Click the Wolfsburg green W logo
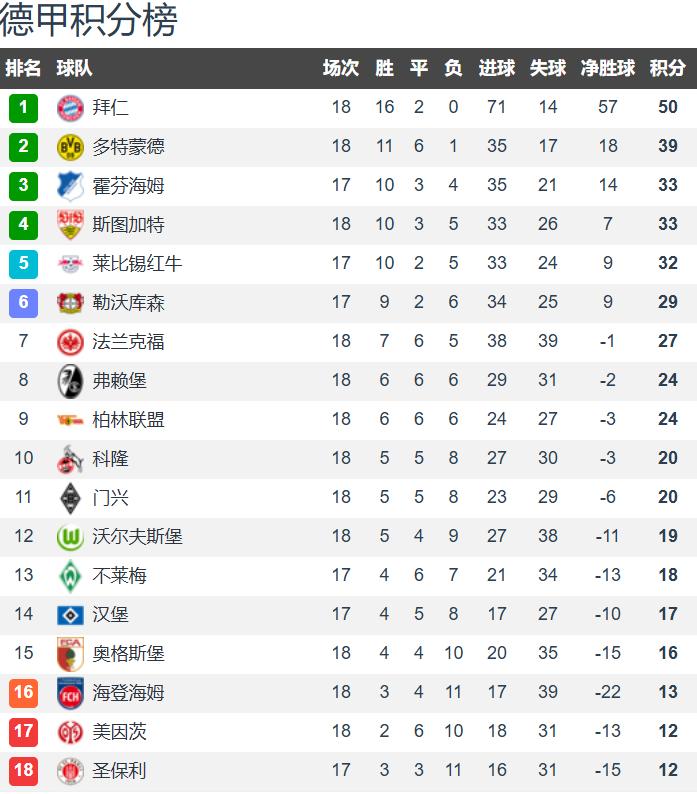This screenshot has width=697, height=794. click(x=70, y=537)
